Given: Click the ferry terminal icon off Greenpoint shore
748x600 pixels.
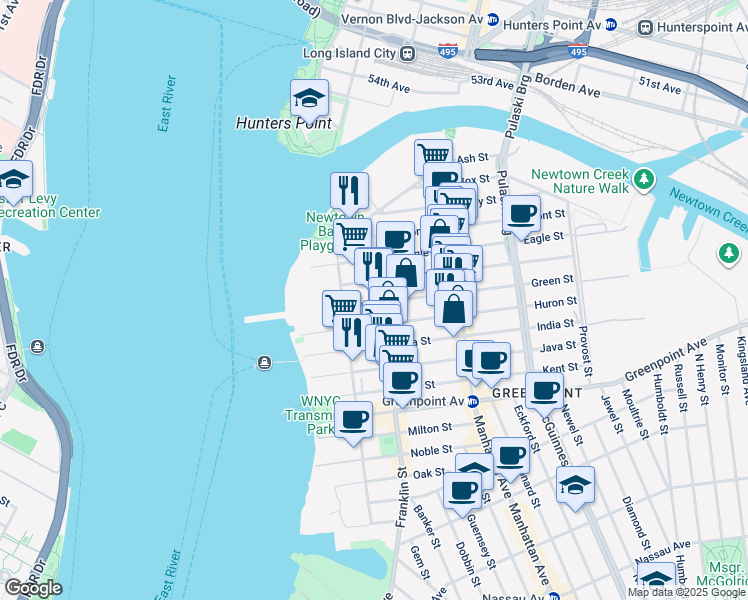Looking at the screenshot, I should pyautogui.click(x=264, y=363).
